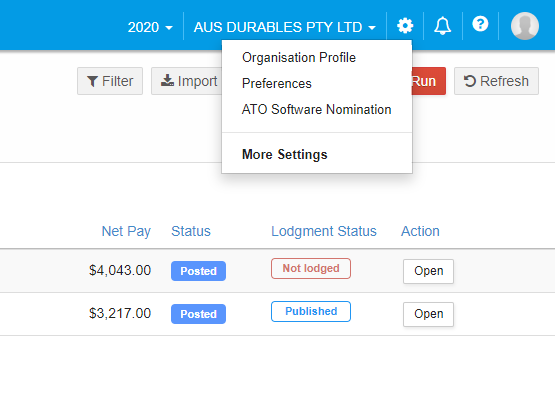Sort by Net Pay column header
The width and height of the screenshot is (555, 398).
[x=126, y=231]
